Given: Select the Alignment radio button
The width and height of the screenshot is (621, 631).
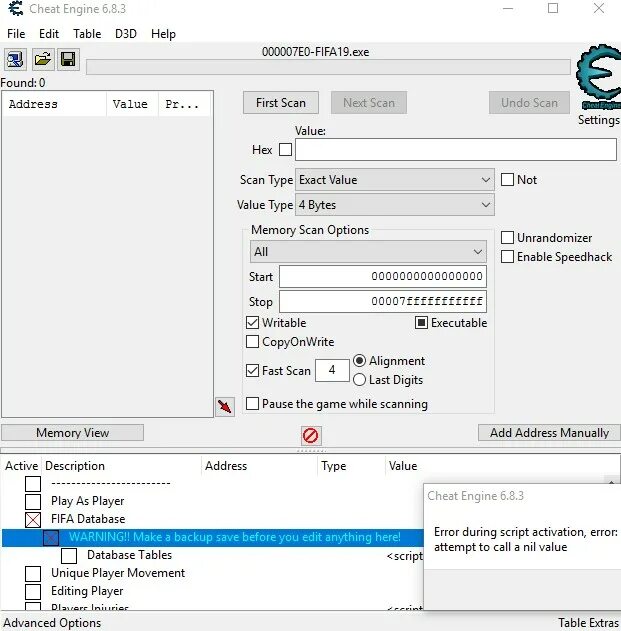Looking at the screenshot, I should pos(359,361).
